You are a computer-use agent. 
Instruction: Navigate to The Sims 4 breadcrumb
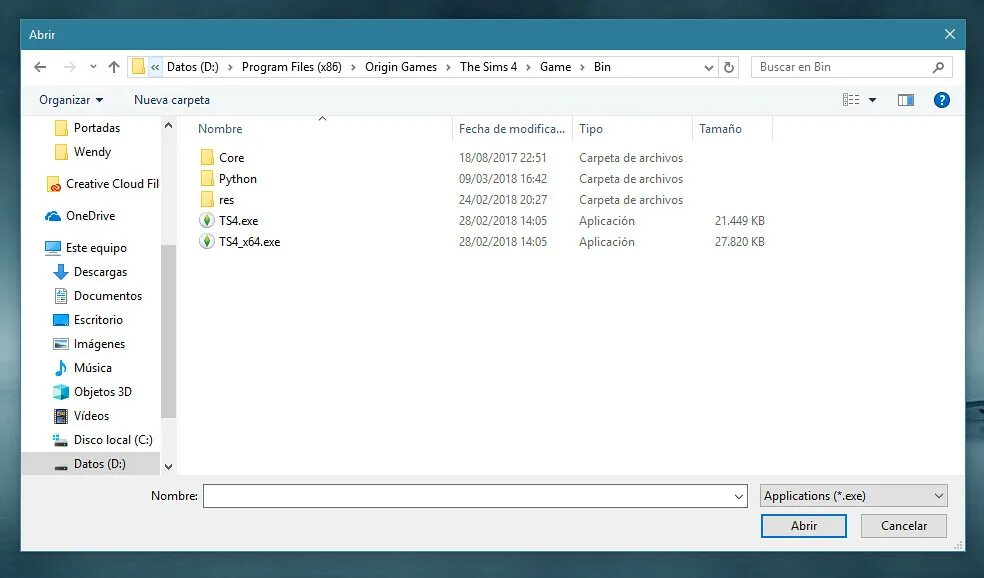coord(488,67)
